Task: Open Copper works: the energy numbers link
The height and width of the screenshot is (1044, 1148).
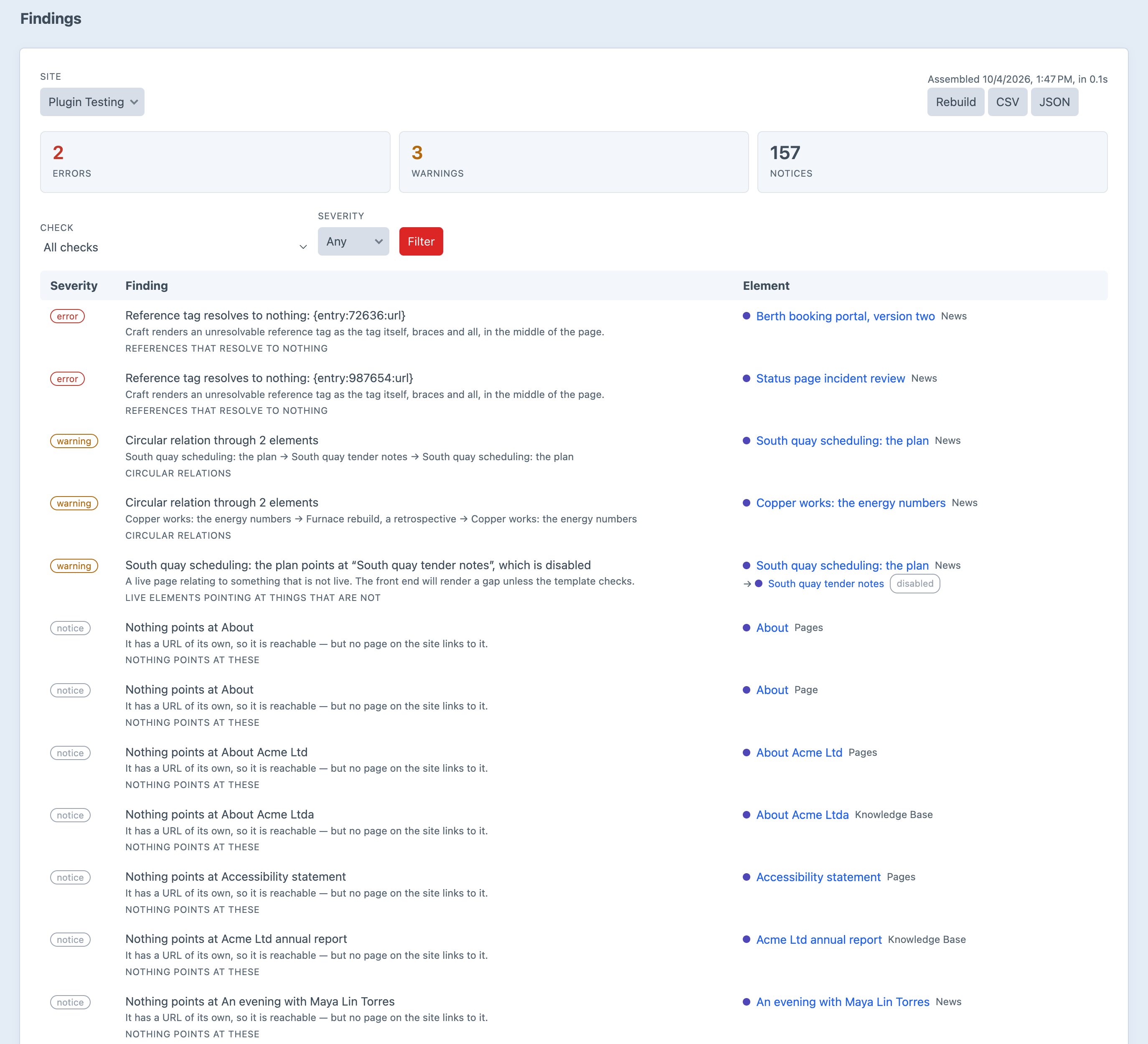Action: coord(851,503)
